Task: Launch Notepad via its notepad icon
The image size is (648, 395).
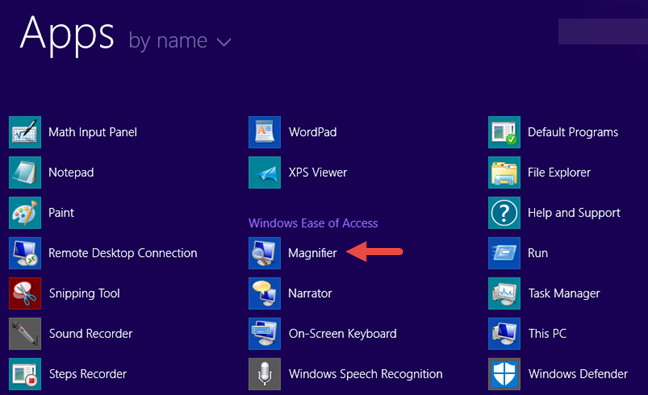Action: point(25,172)
